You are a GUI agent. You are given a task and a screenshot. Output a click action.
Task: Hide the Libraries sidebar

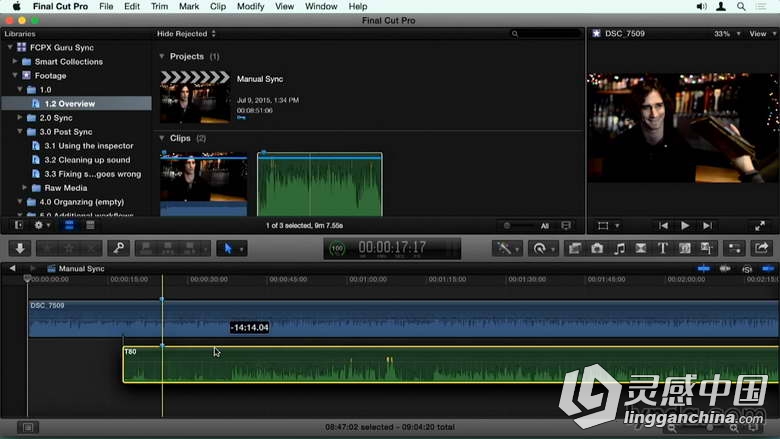19,225
